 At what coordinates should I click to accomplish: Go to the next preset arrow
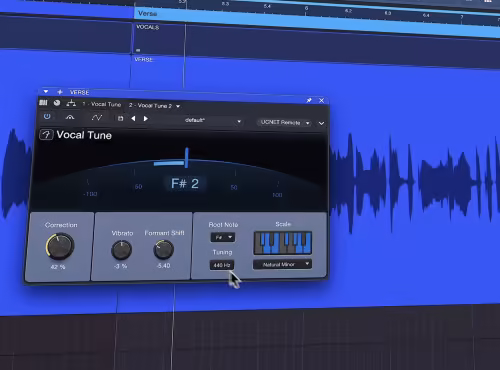click(146, 119)
